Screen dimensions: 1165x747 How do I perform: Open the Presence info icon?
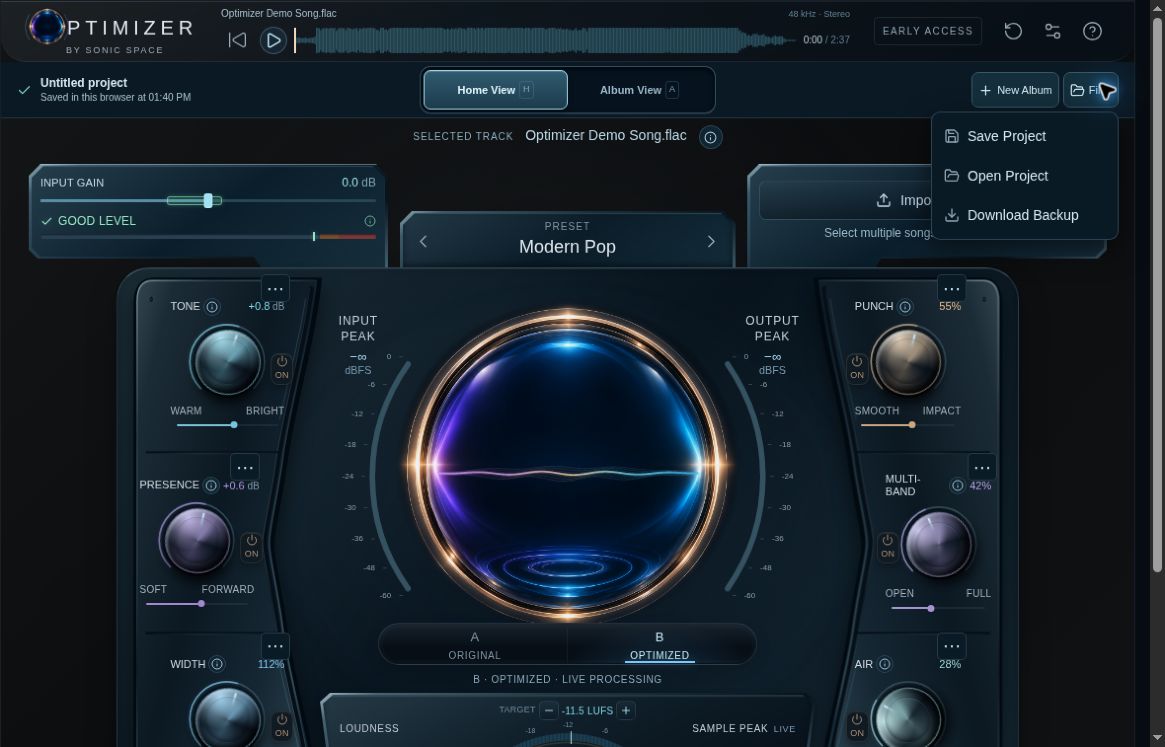(x=211, y=485)
